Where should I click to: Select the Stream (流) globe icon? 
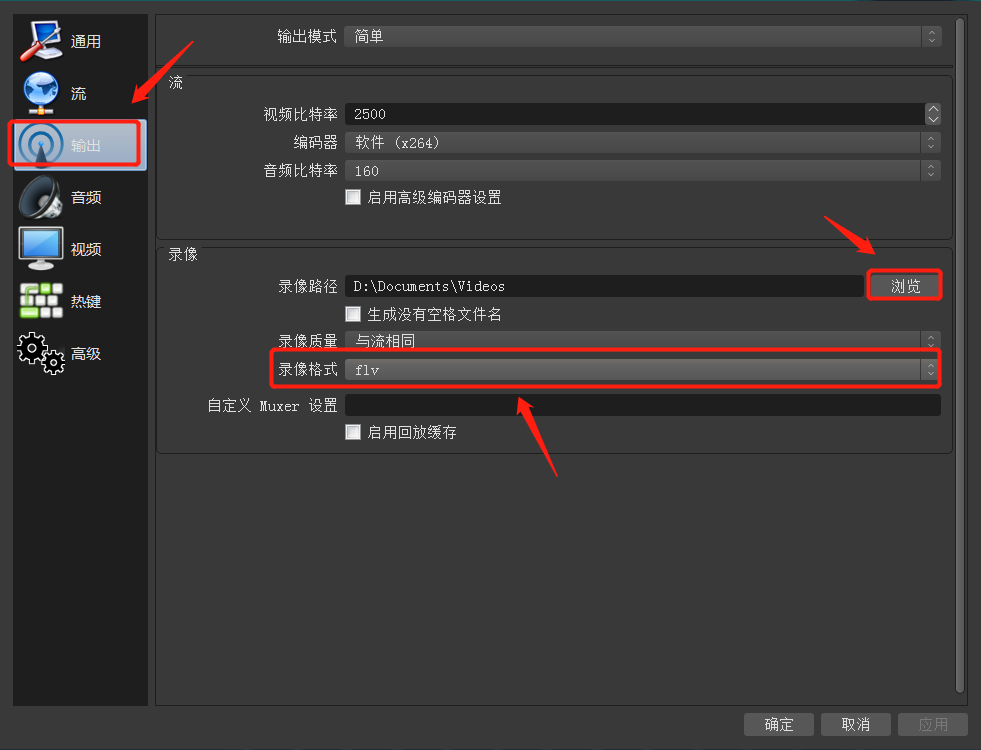(42, 92)
